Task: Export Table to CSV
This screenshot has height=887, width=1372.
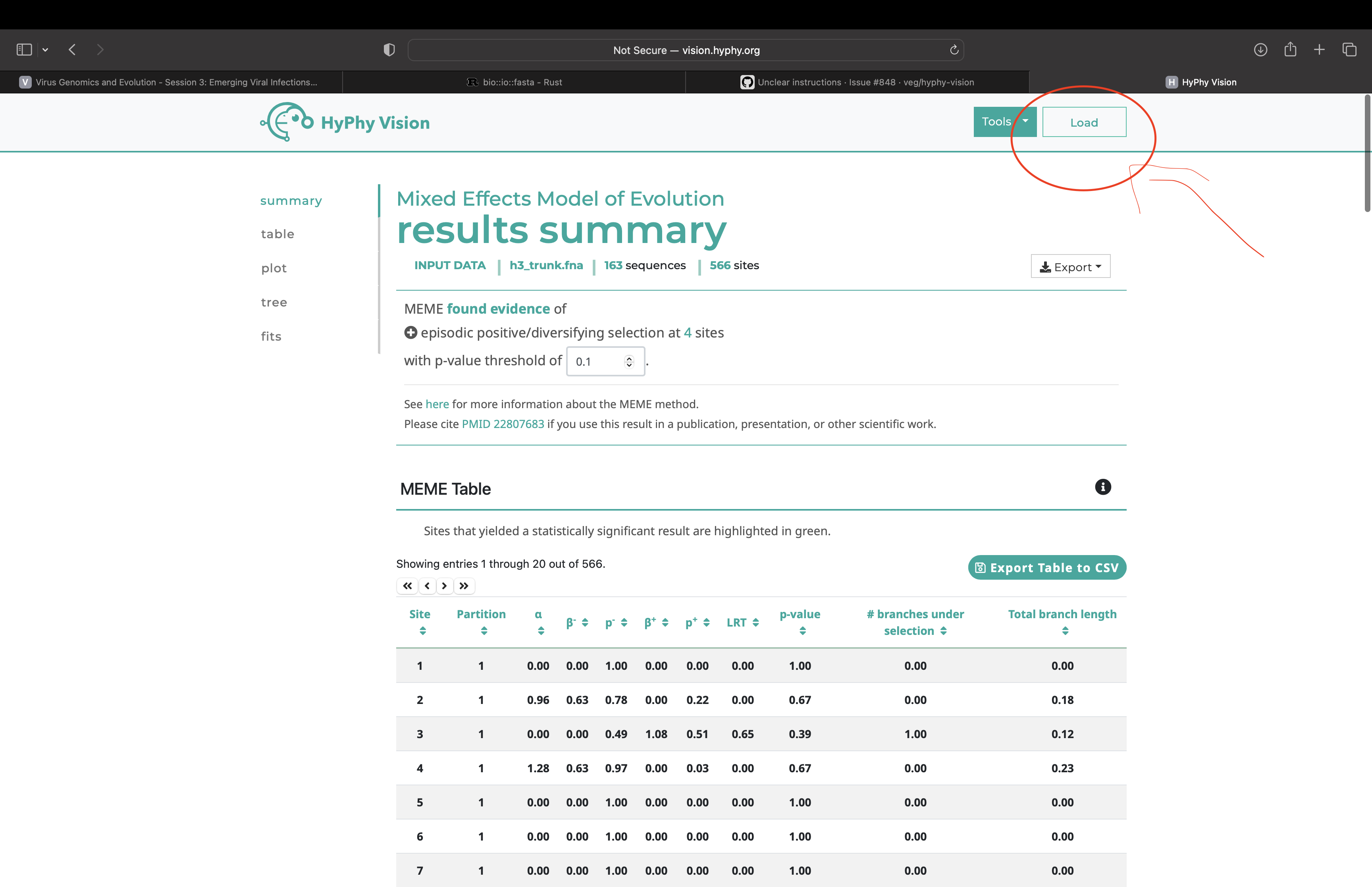Action: [x=1046, y=567]
